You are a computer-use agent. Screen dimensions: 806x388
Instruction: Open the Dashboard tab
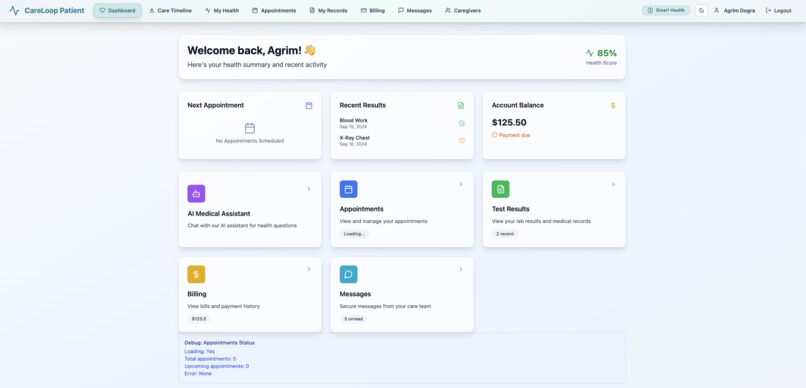pos(117,10)
